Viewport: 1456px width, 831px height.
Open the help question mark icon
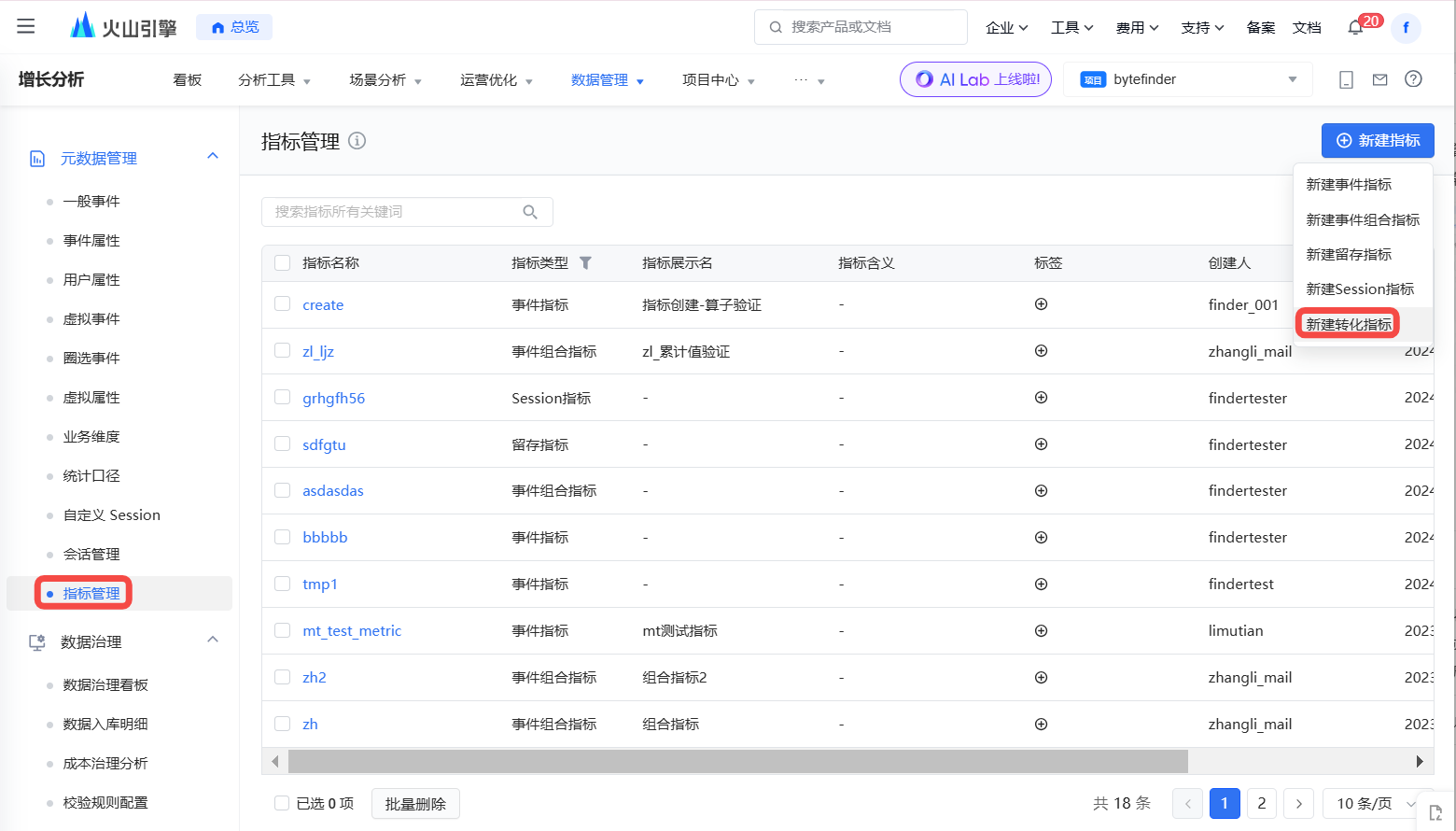[1413, 79]
